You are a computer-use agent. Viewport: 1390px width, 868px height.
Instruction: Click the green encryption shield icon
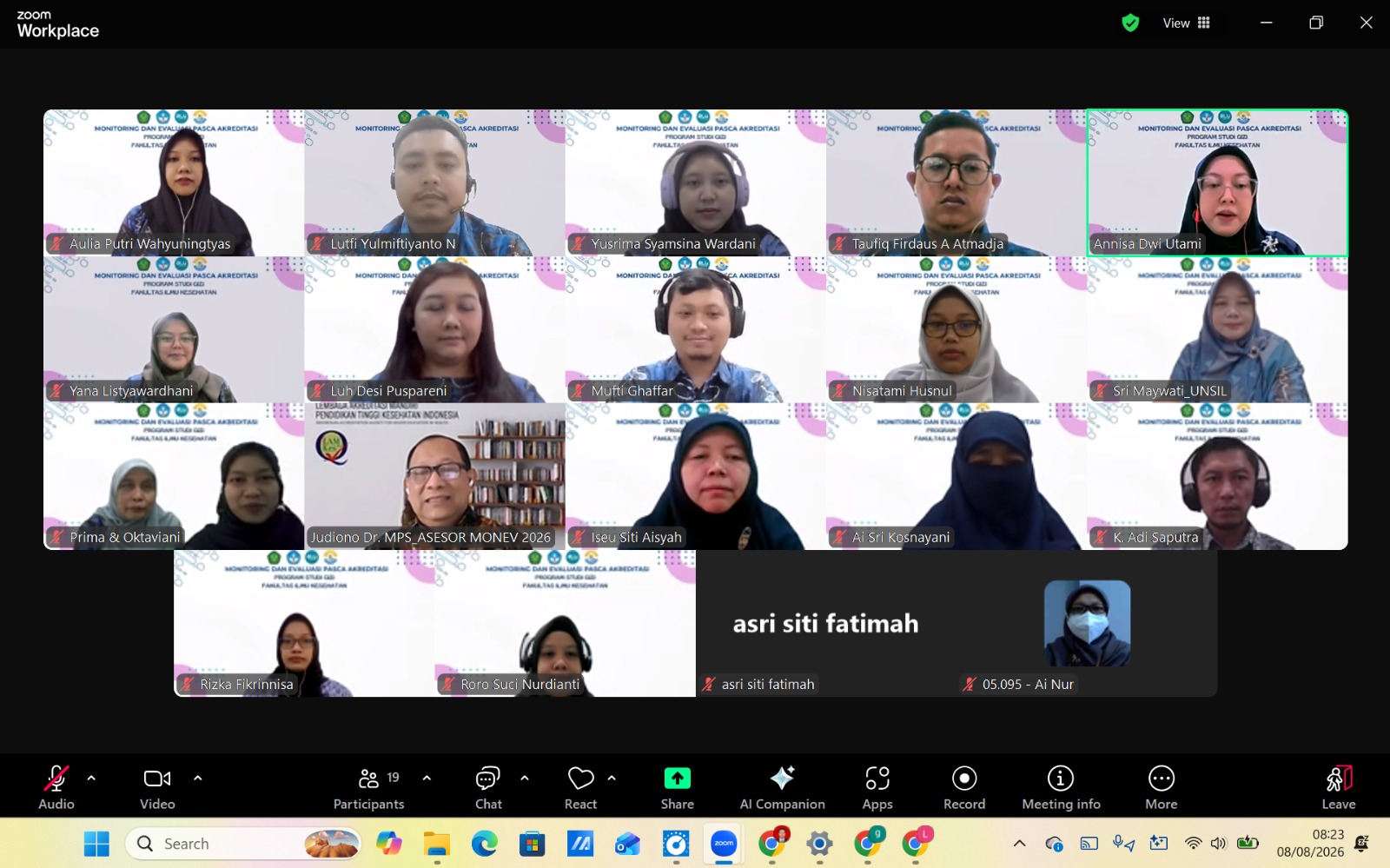1130,23
